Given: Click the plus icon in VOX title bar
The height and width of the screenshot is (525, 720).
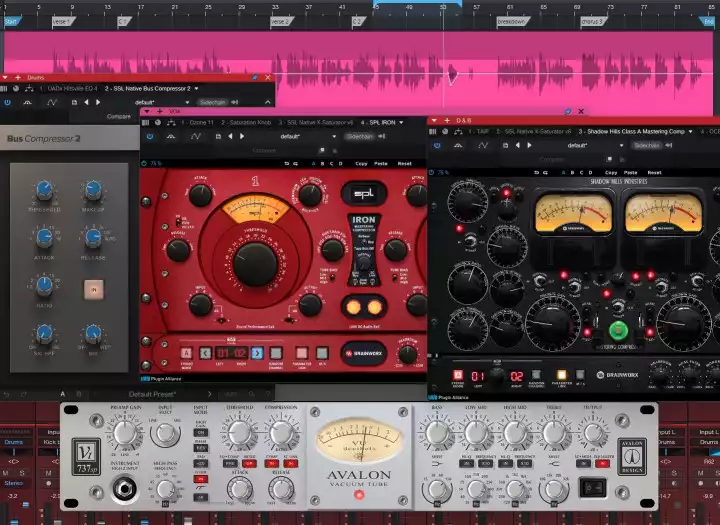Looking at the screenshot, I should 159,111.
